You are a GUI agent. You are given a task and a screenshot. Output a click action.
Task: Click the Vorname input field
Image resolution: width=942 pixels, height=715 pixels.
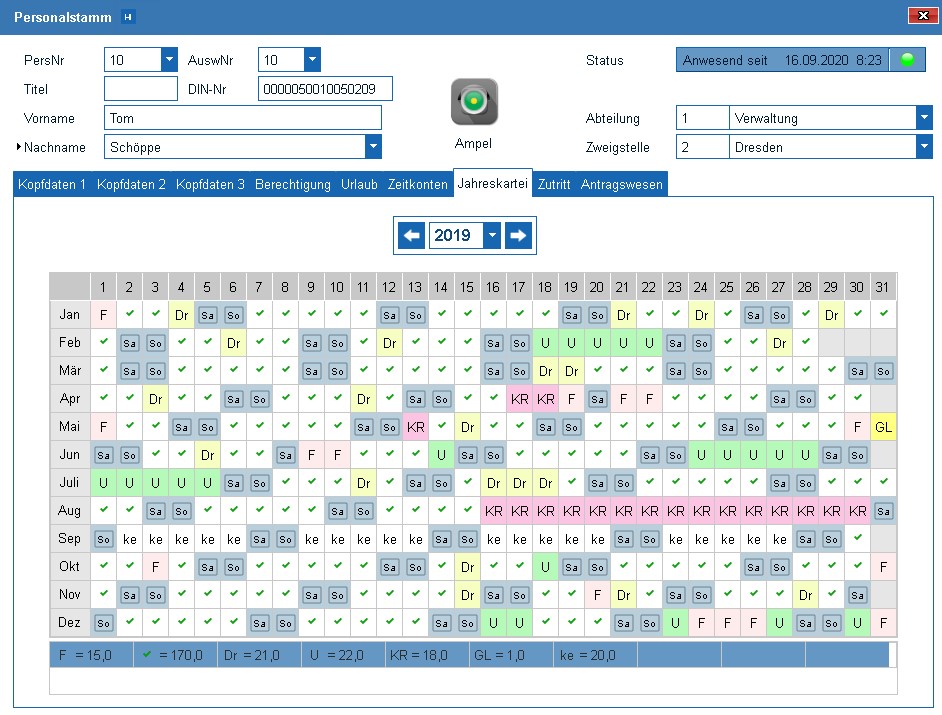[242, 118]
